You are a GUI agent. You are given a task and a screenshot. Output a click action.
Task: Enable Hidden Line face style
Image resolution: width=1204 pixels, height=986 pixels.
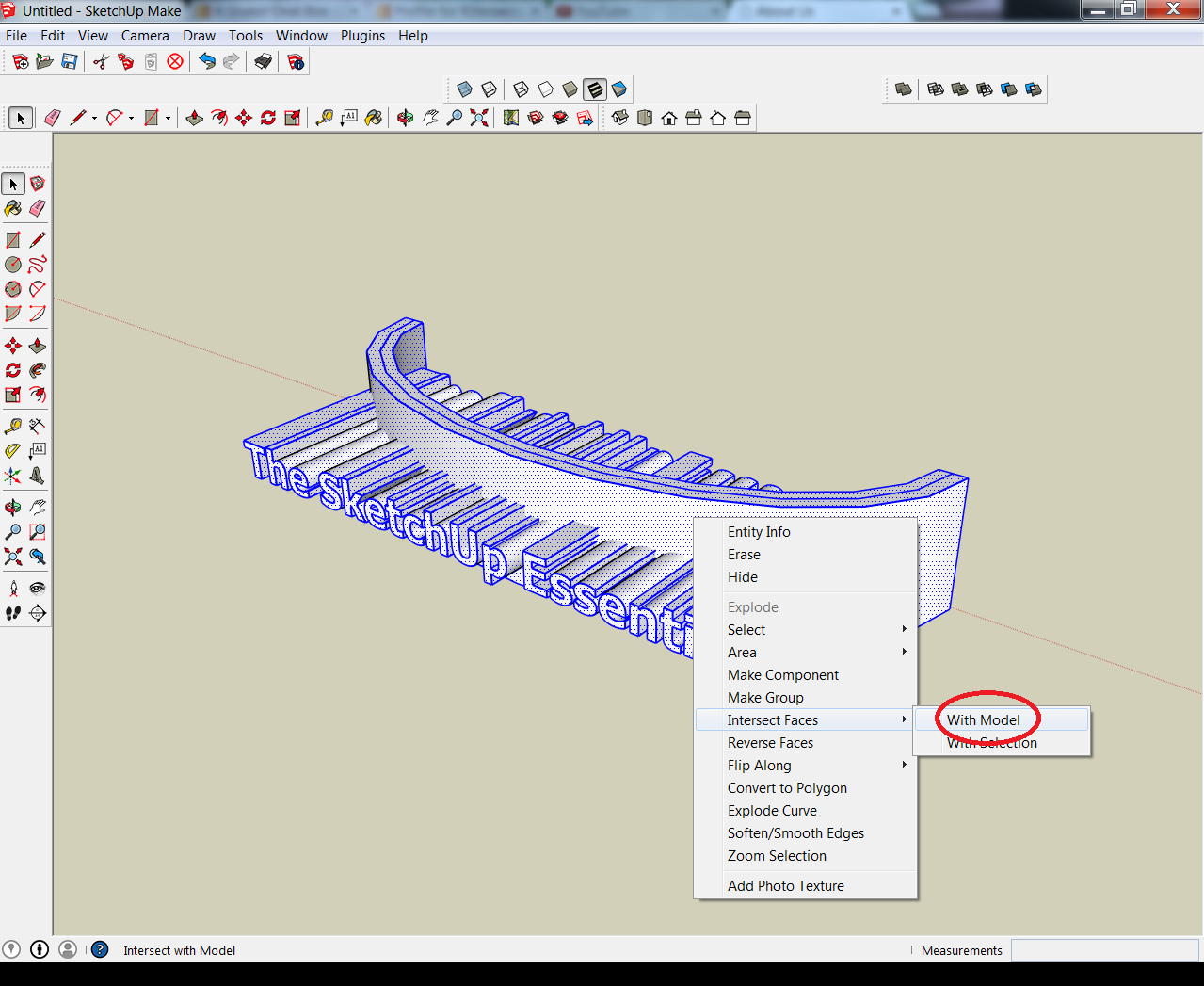(x=546, y=89)
